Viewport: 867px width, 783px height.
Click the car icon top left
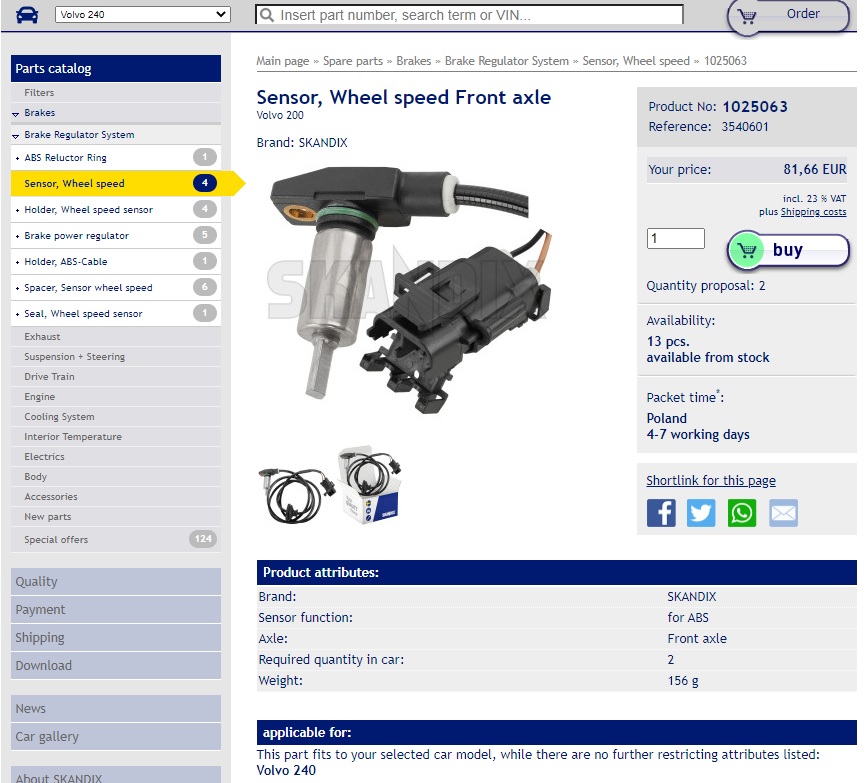pyautogui.click(x=27, y=15)
